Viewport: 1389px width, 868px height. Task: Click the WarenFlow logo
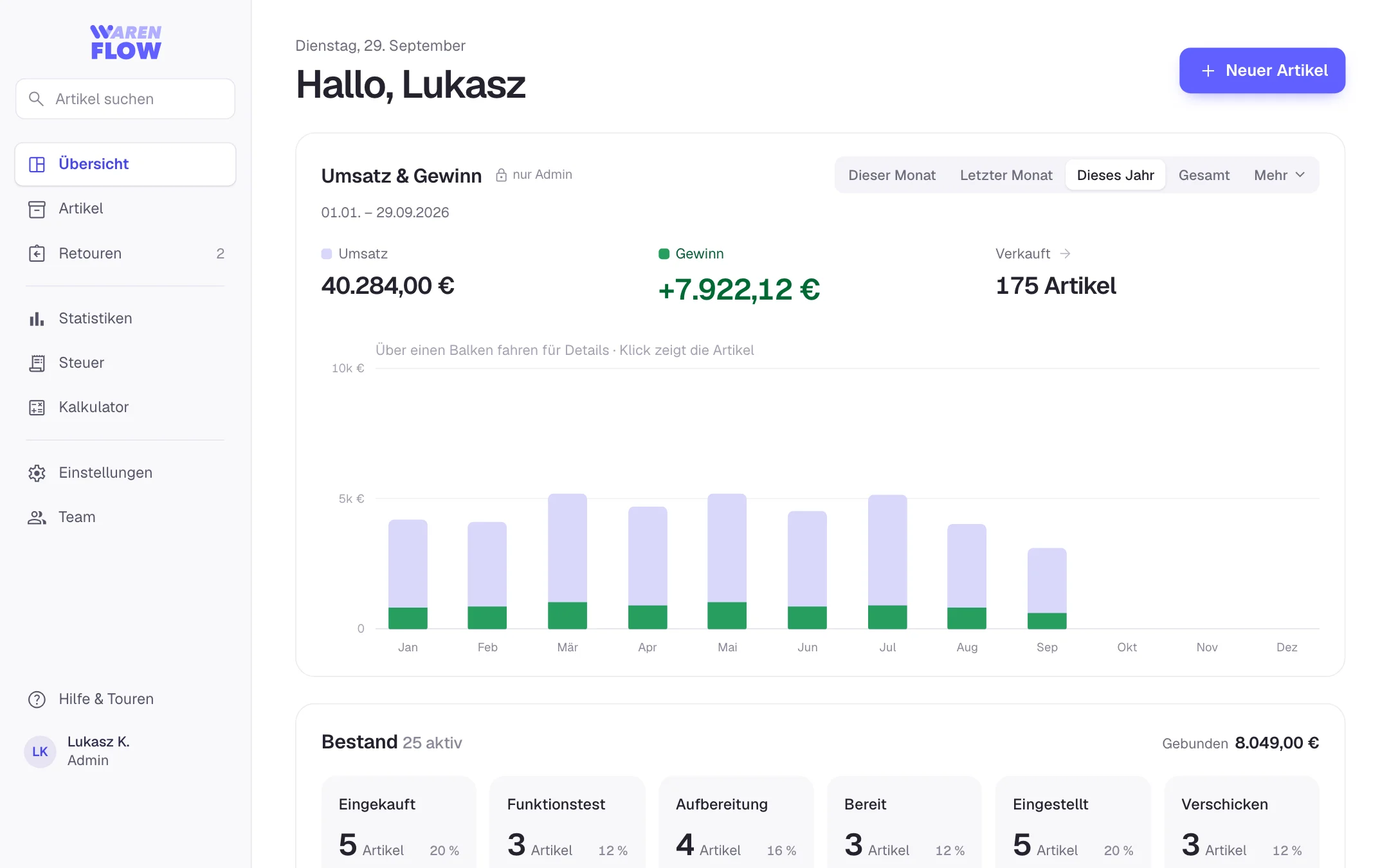[125, 42]
